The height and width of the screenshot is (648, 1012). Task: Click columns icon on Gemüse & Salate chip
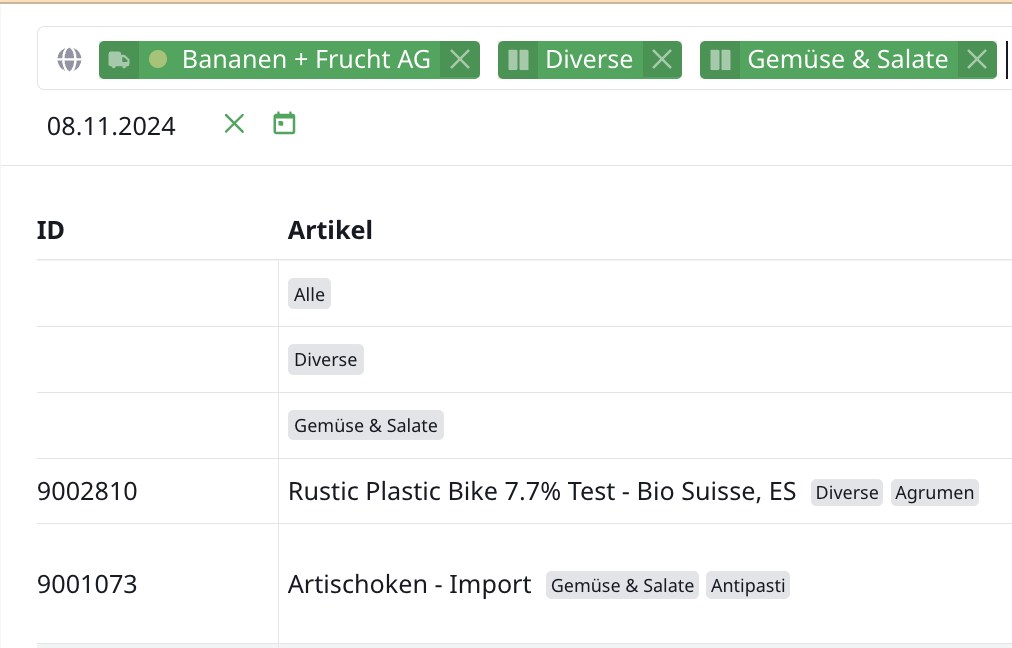pos(720,60)
